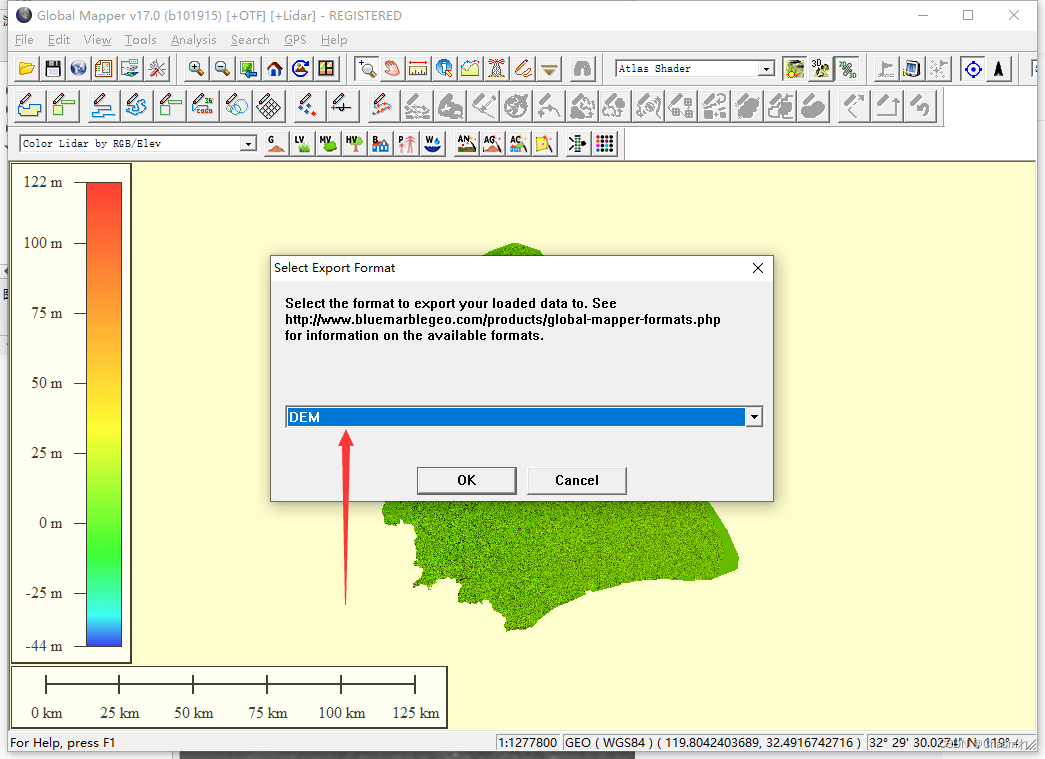Open the Tools menu
1045x759 pixels.
pos(141,40)
